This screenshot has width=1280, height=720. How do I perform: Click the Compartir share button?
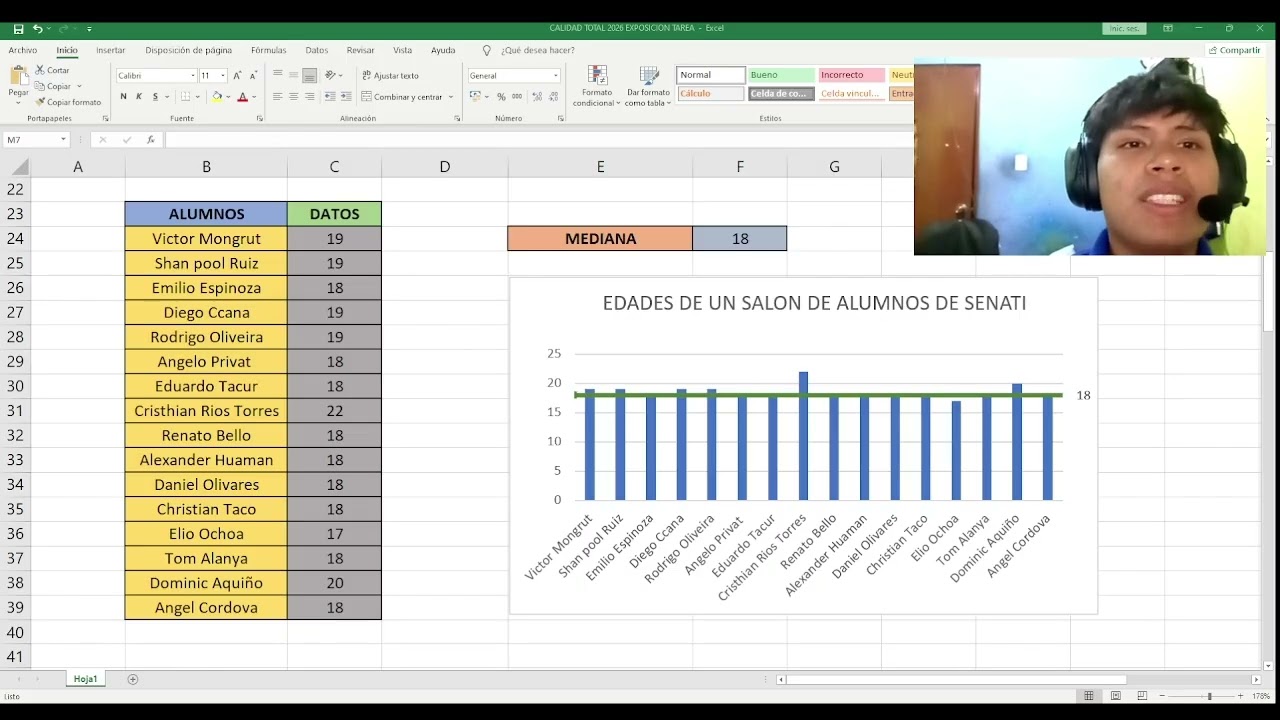[x=1235, y=50]
